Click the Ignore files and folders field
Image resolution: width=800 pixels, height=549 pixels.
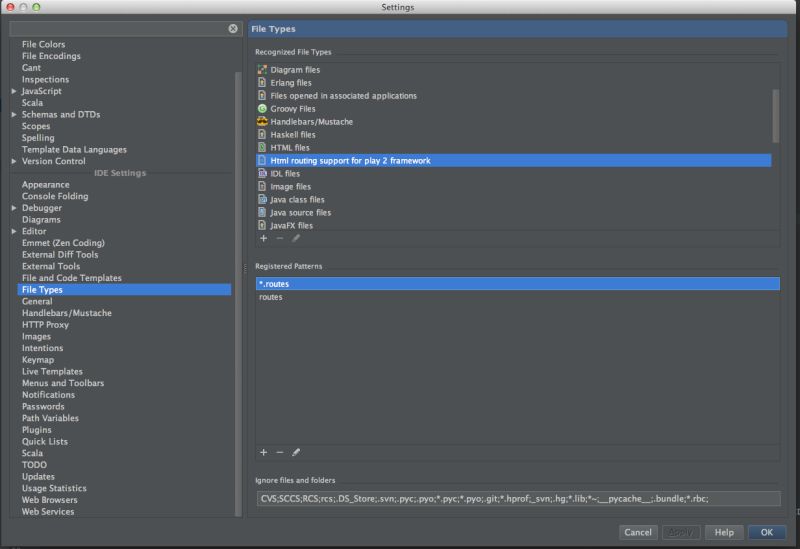pyautogui.click(x=518, y=498)
